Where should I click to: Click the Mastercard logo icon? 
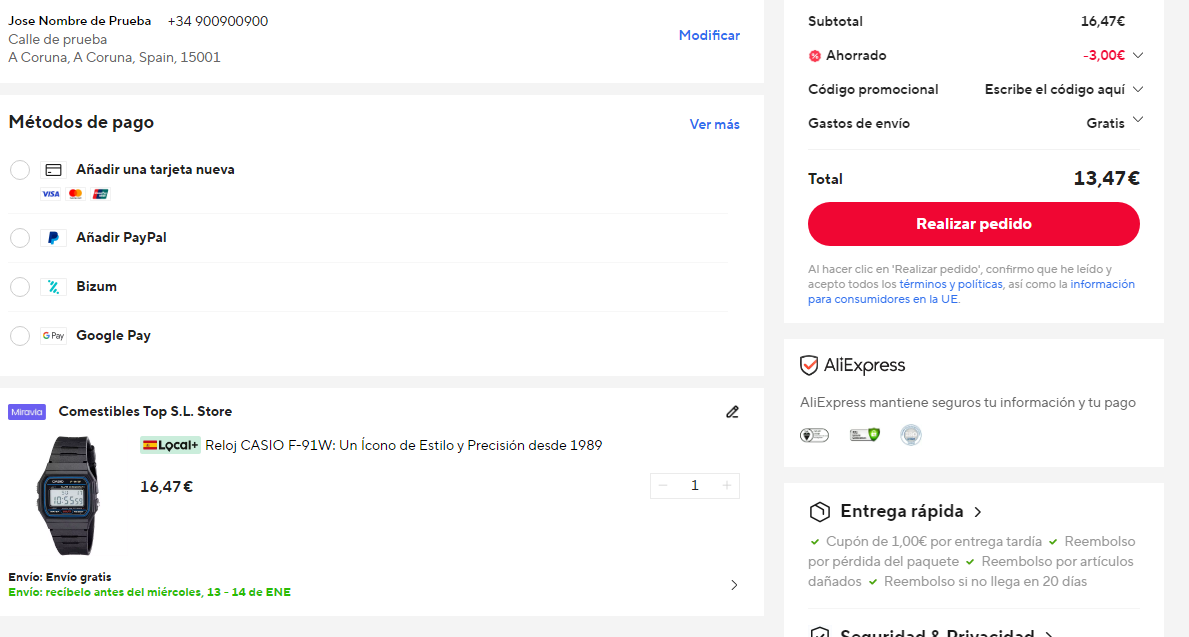(x=75, y=194)
